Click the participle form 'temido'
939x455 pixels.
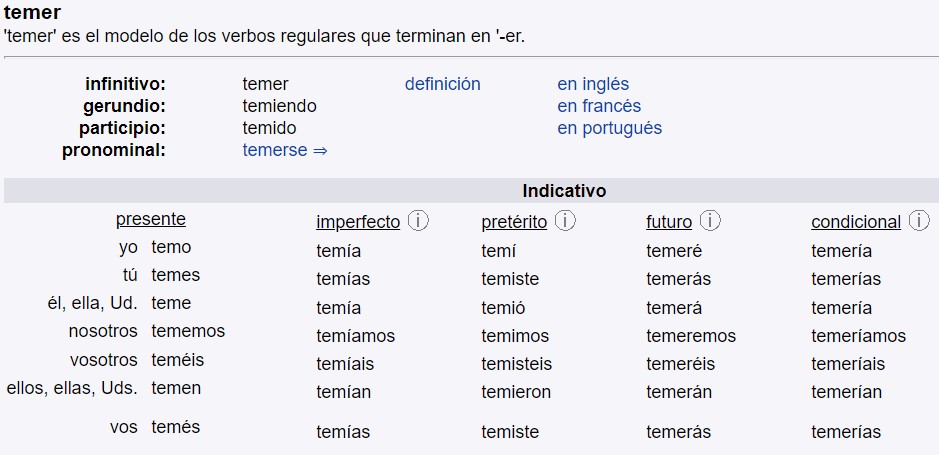point(269,128)
